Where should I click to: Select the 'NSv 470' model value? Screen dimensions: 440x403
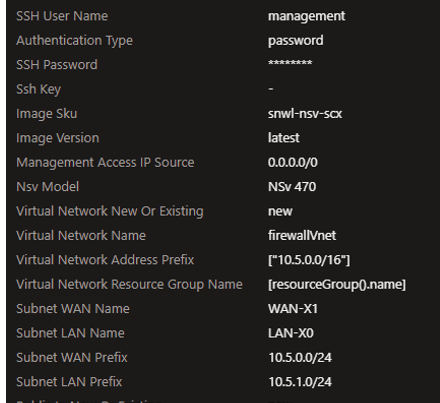(292, 187)
